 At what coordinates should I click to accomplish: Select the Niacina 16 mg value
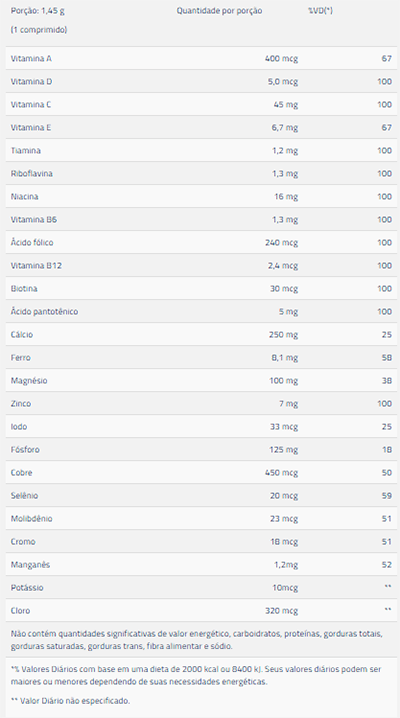(x=286, y=196)
